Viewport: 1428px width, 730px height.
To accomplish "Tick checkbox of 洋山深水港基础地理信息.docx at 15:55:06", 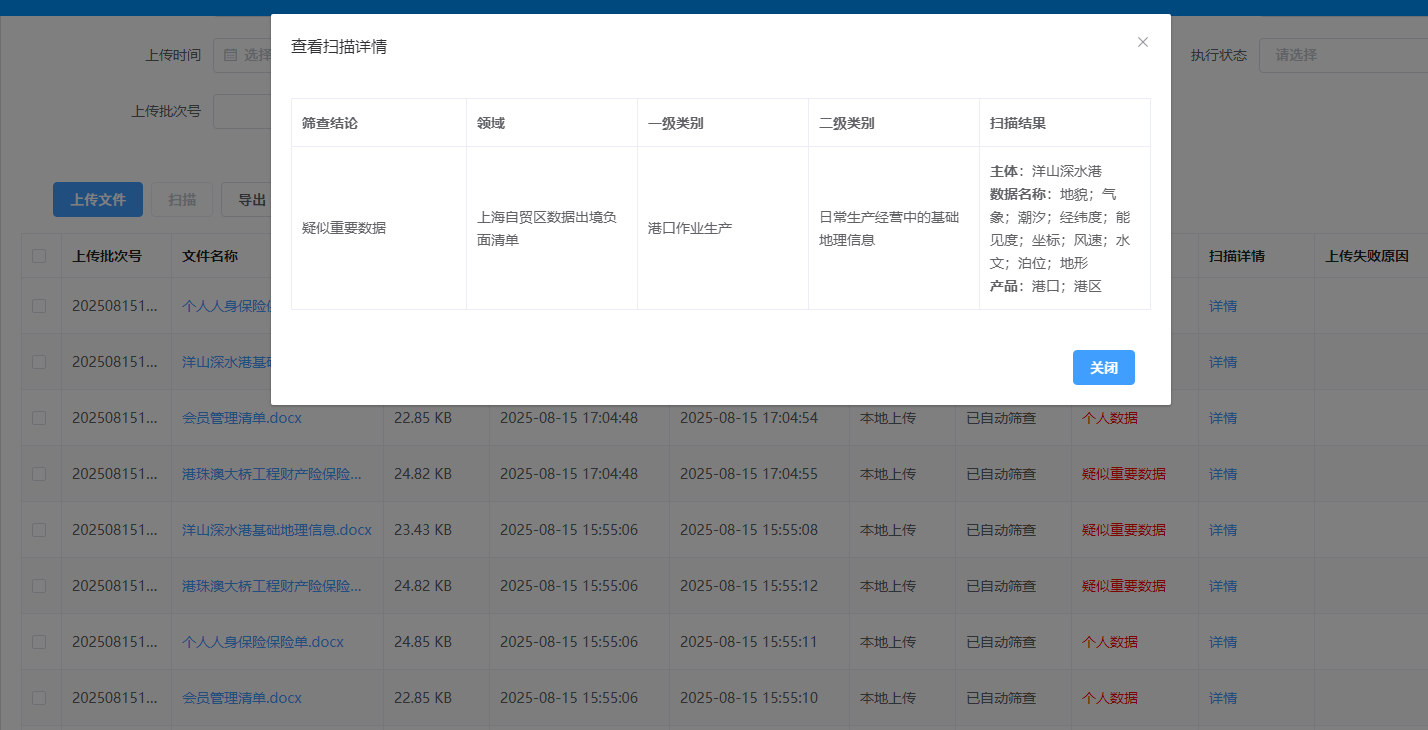I will tap(39, 530).
